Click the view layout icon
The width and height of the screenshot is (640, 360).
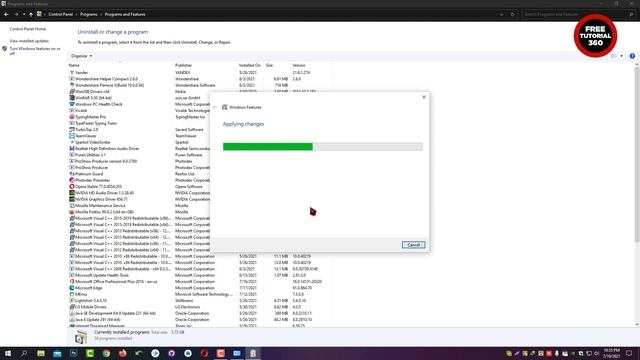[x=613, y=56]
